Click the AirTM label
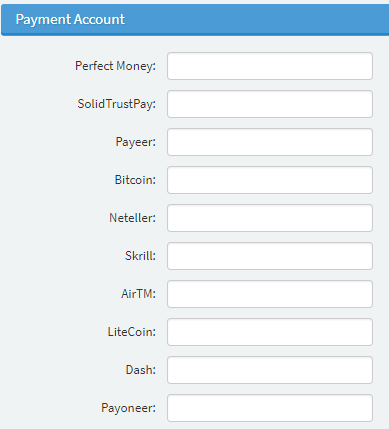The height and width of the screenshot is (429, 389). (138, 294)
